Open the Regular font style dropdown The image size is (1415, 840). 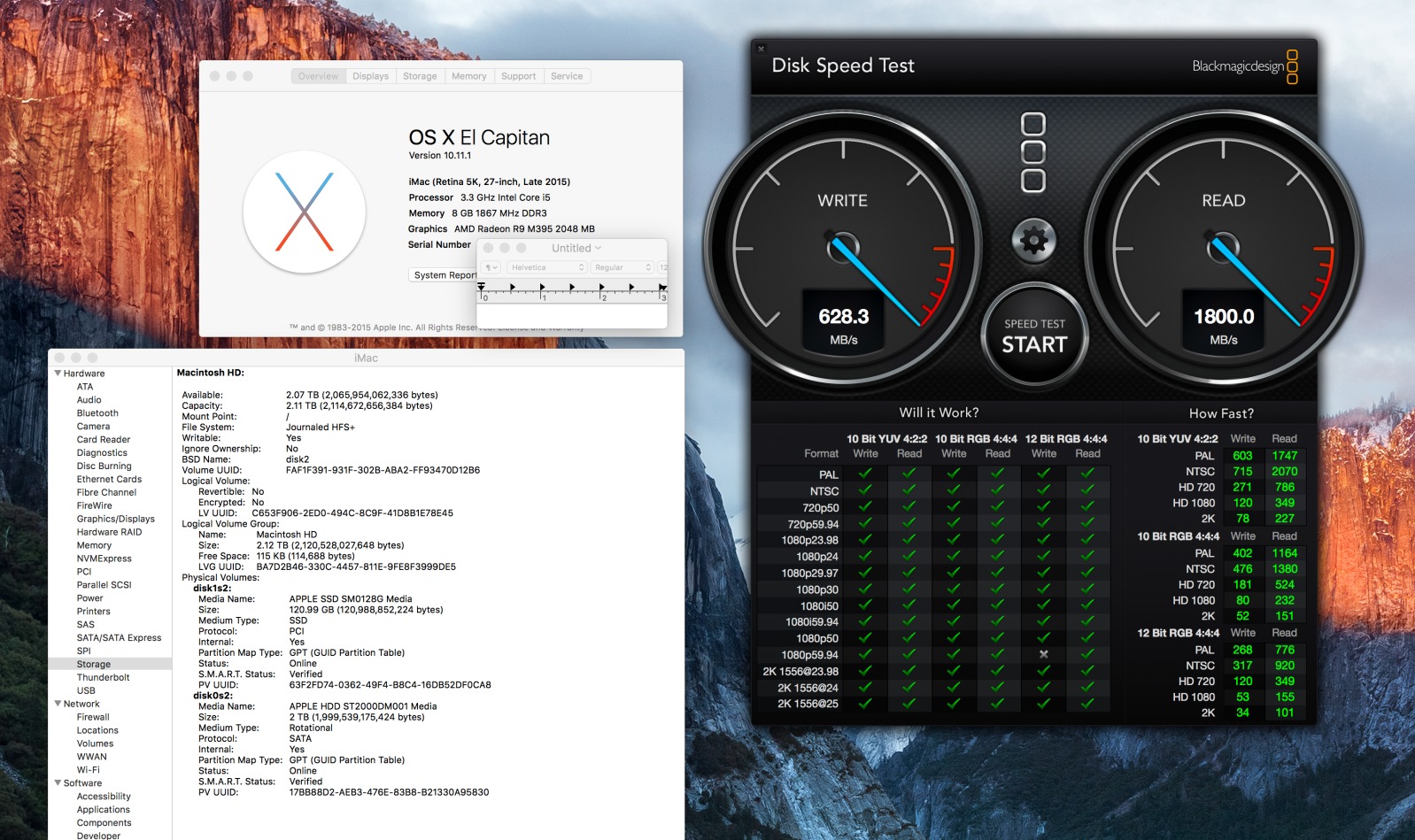pos(622,267)
